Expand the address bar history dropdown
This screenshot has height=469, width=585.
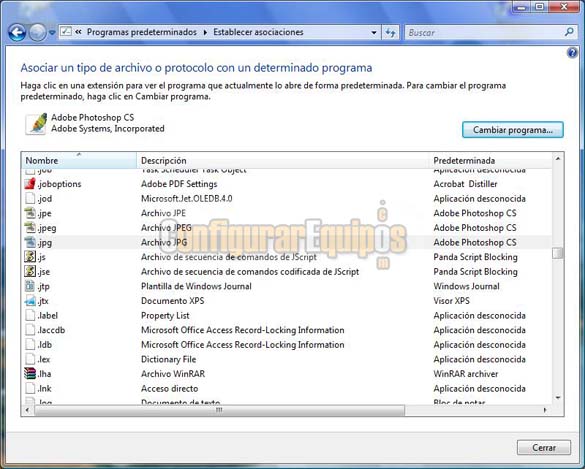coord(374,32)
